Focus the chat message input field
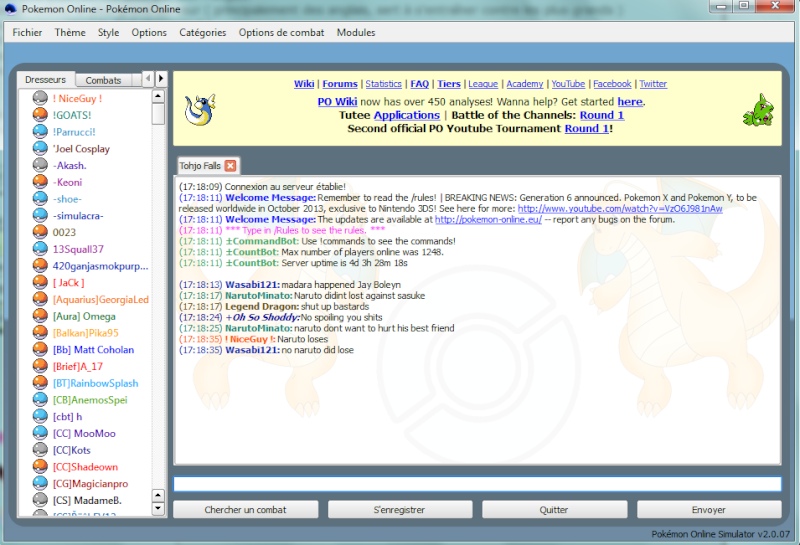 click(x=478, y=484)
